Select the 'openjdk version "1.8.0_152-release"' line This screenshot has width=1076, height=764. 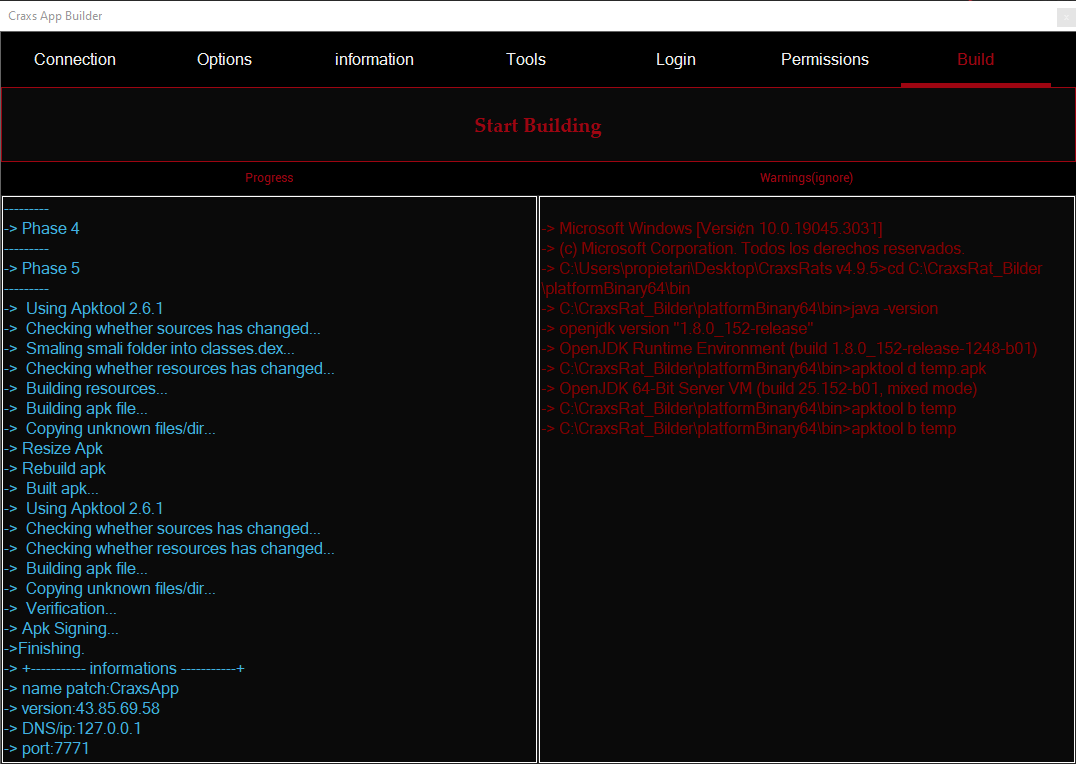[x=678, y=329]
